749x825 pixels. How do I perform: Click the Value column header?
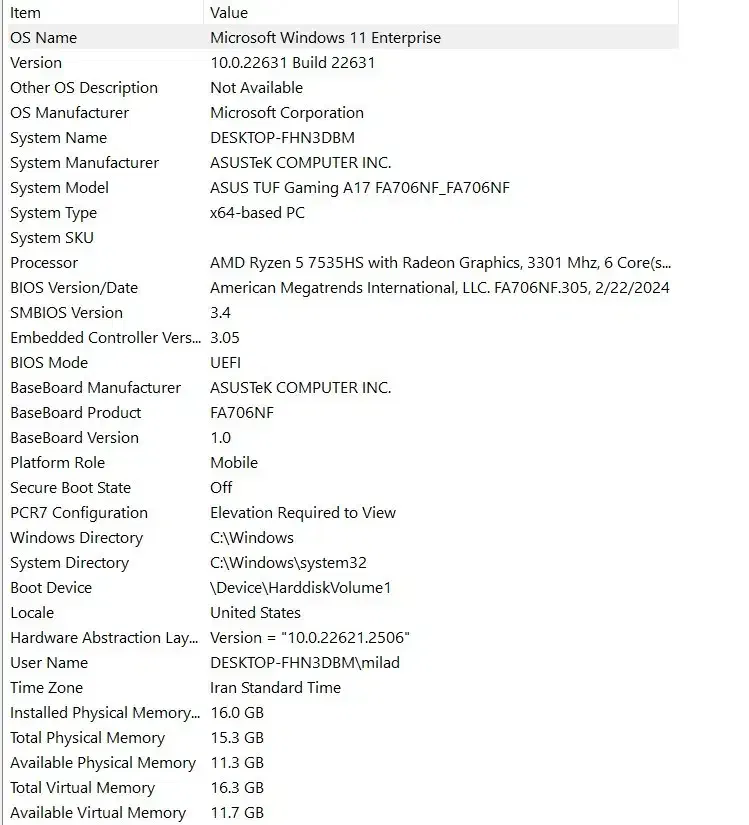pyautogui.click(x=229, y=12)
